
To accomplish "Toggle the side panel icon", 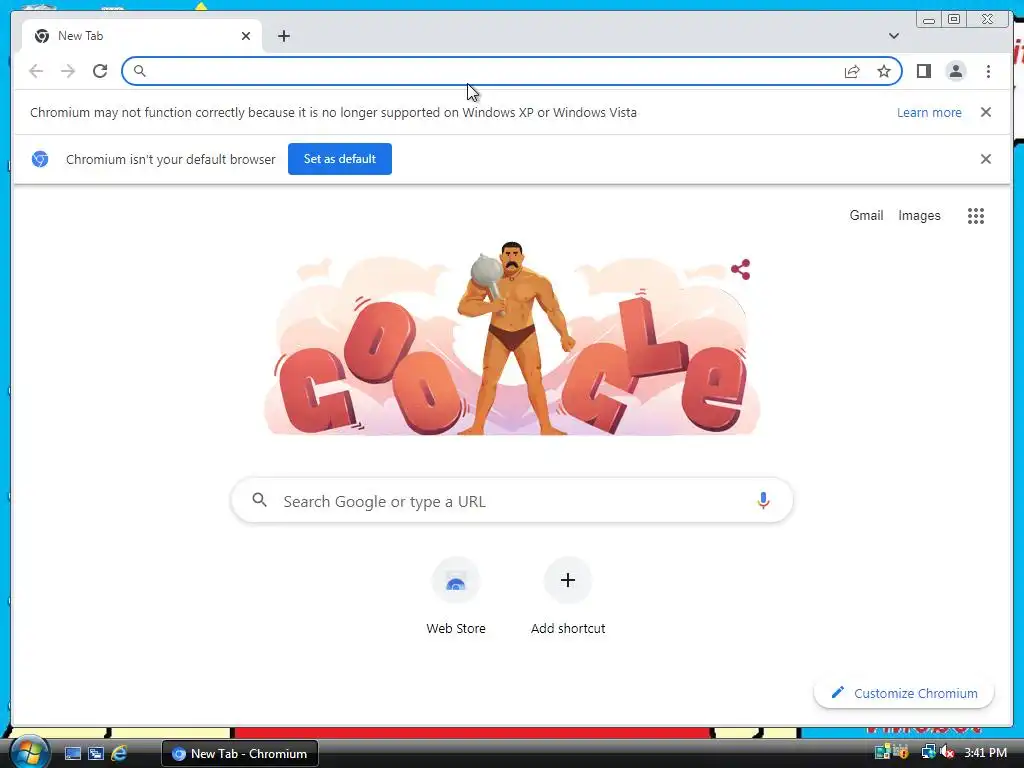I will point(923,71).
